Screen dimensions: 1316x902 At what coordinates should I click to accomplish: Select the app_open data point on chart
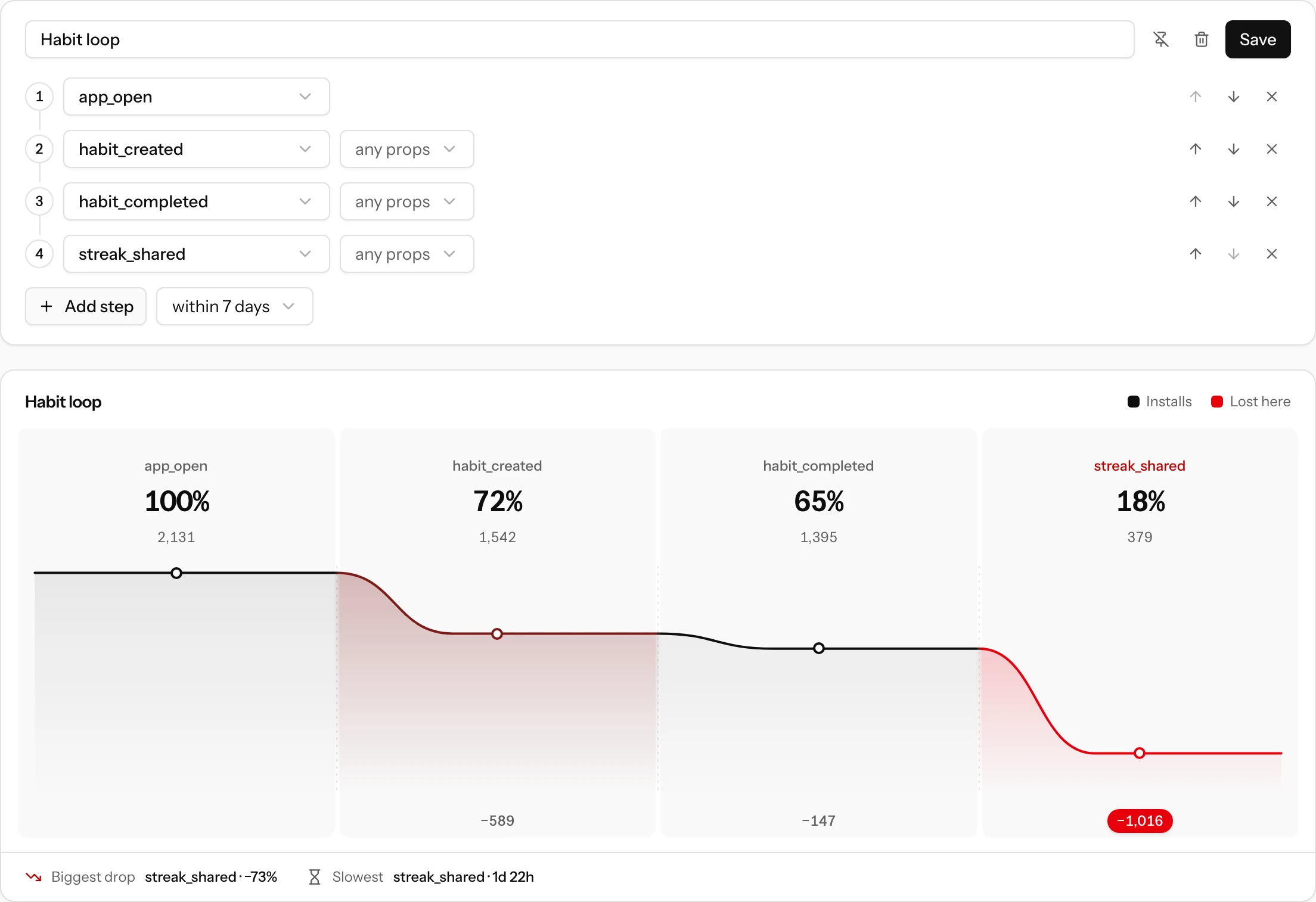point(176,573)
